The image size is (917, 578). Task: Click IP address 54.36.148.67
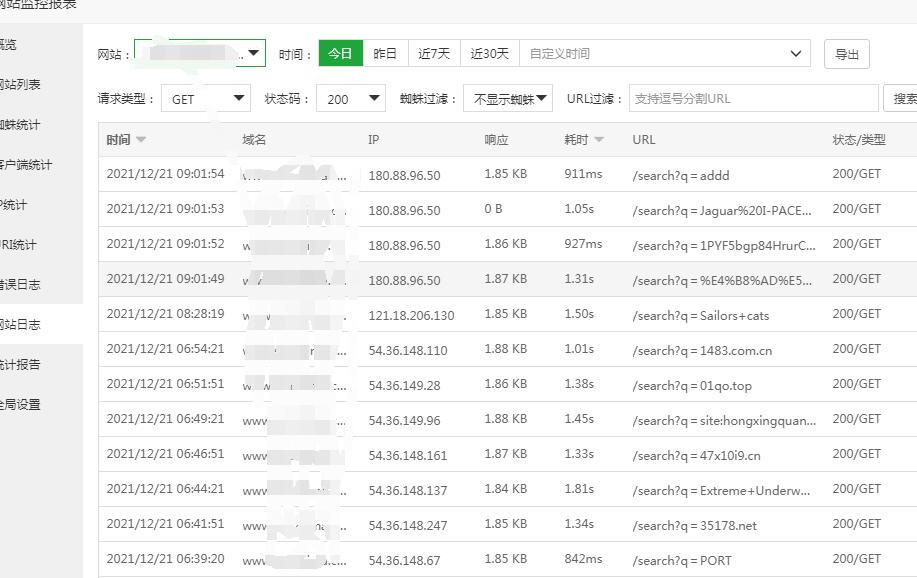(404, 560)
